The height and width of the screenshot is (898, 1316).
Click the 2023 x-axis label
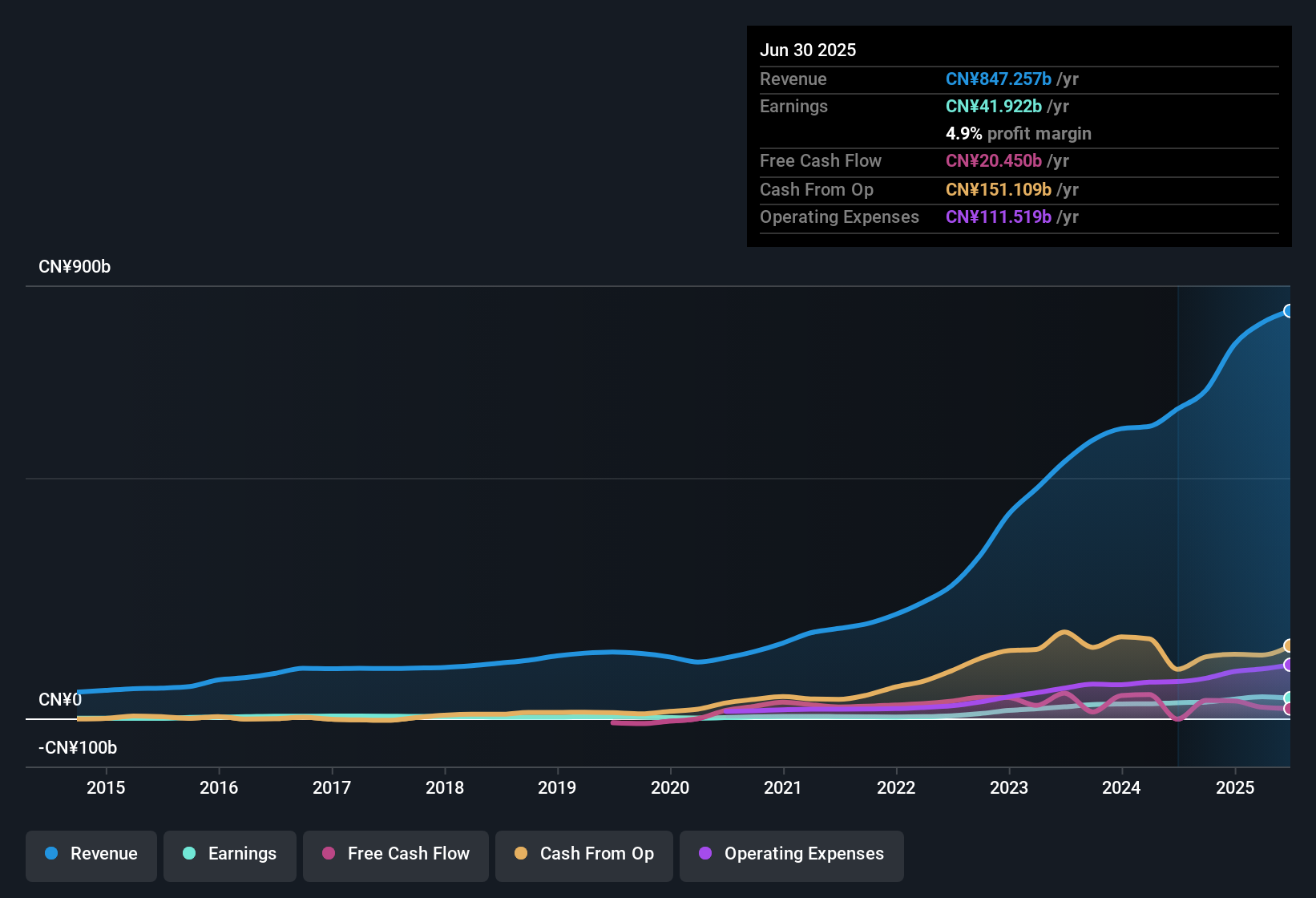(1009, 787)
